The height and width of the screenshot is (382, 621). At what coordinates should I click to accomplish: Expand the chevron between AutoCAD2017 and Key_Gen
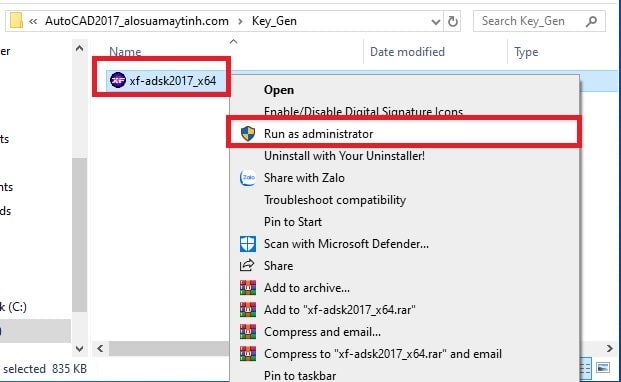[x=240, y=21]
